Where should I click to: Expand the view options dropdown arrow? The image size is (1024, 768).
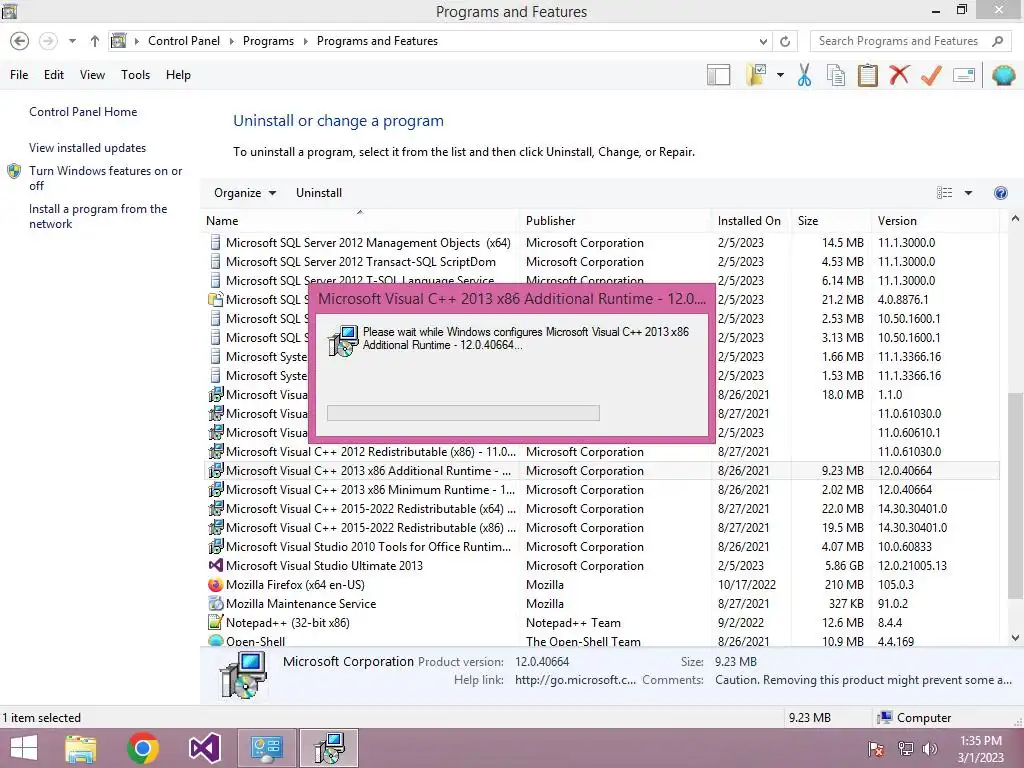[x=968, y=193]
